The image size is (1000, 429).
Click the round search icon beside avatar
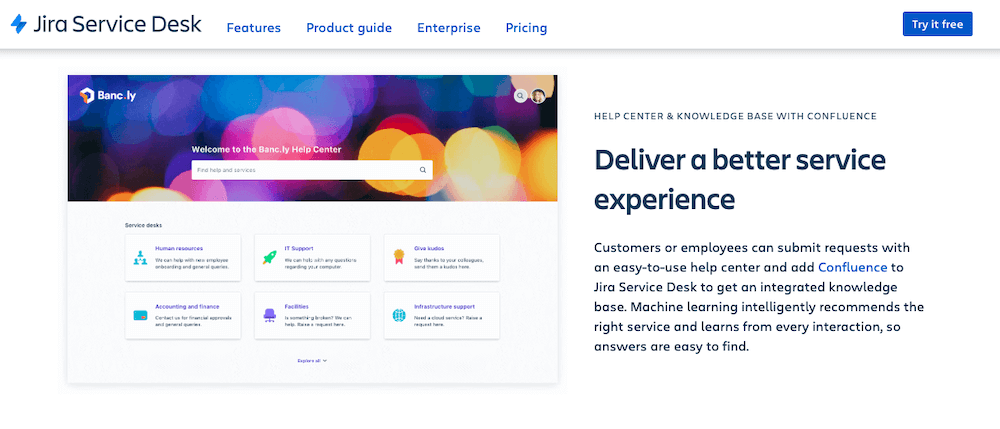click(520, 96)
